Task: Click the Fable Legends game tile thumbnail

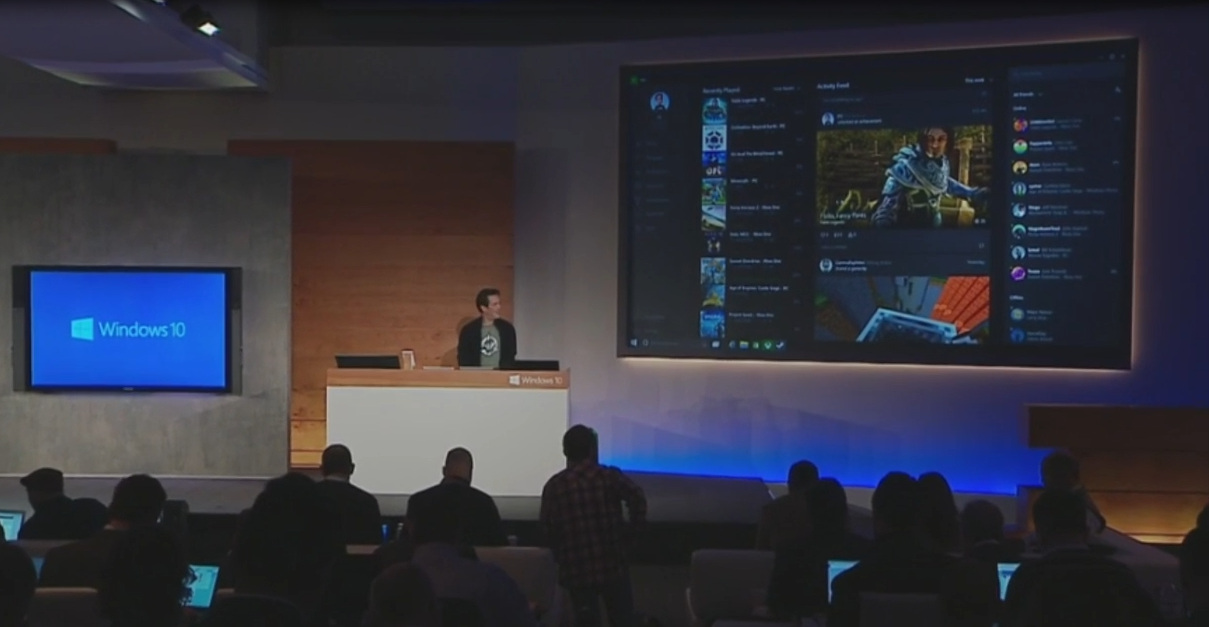Action: (713, 109)
